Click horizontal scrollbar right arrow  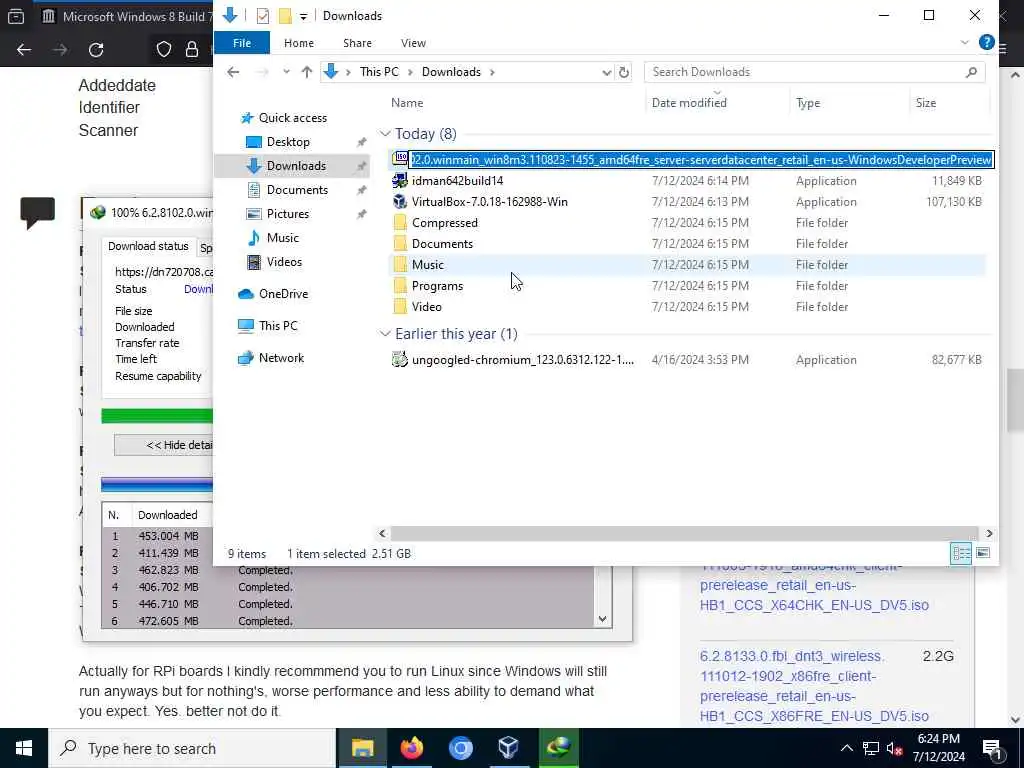click(x=989, y=534)
